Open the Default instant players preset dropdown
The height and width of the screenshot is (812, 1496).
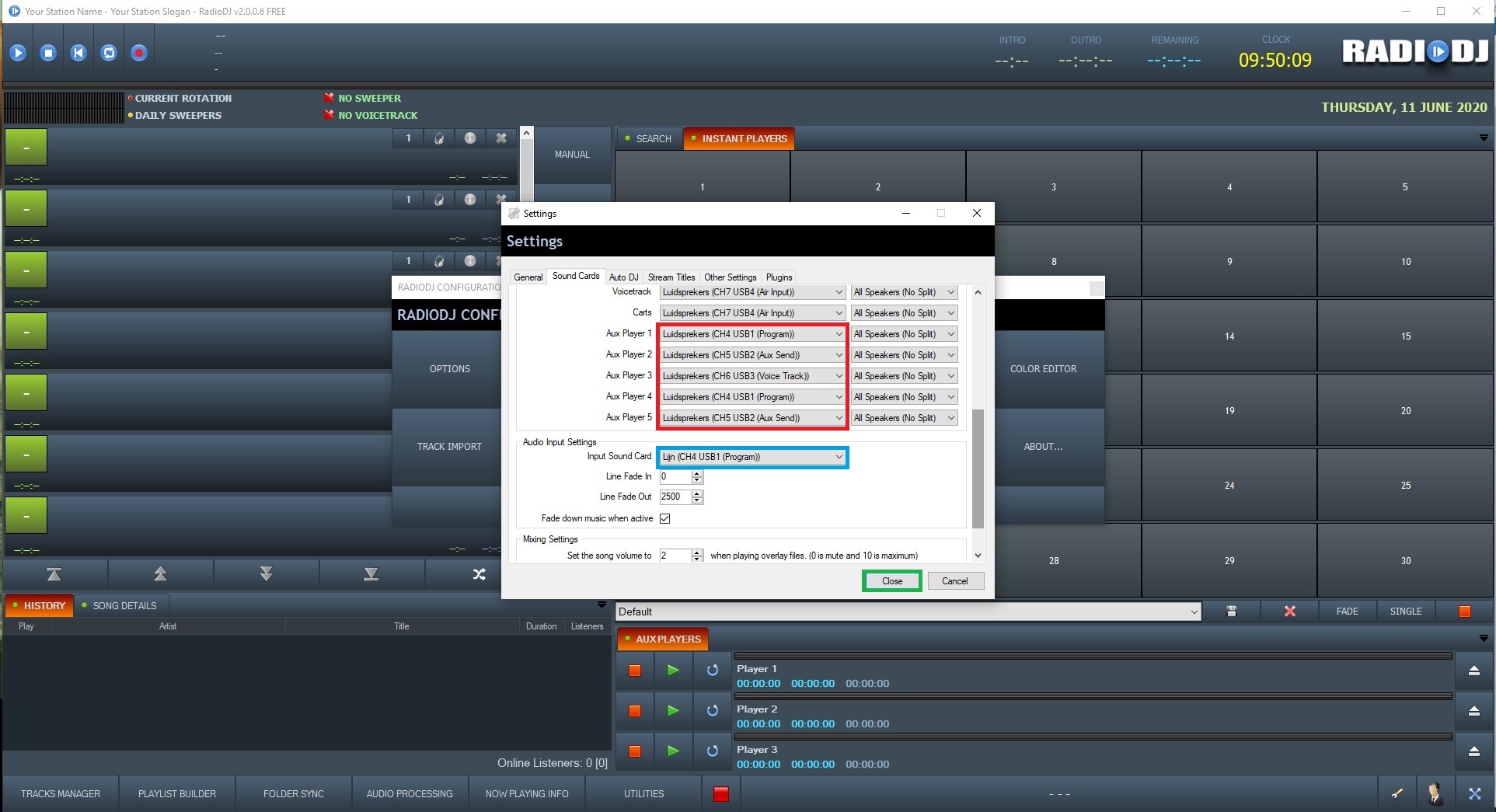click(x=1194, y=612)
